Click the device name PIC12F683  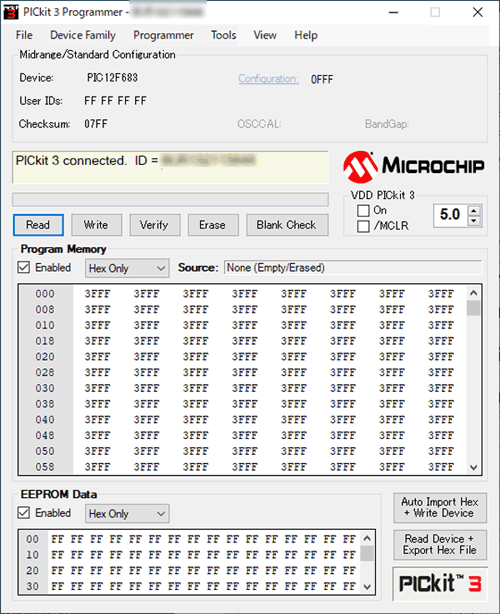112,78
